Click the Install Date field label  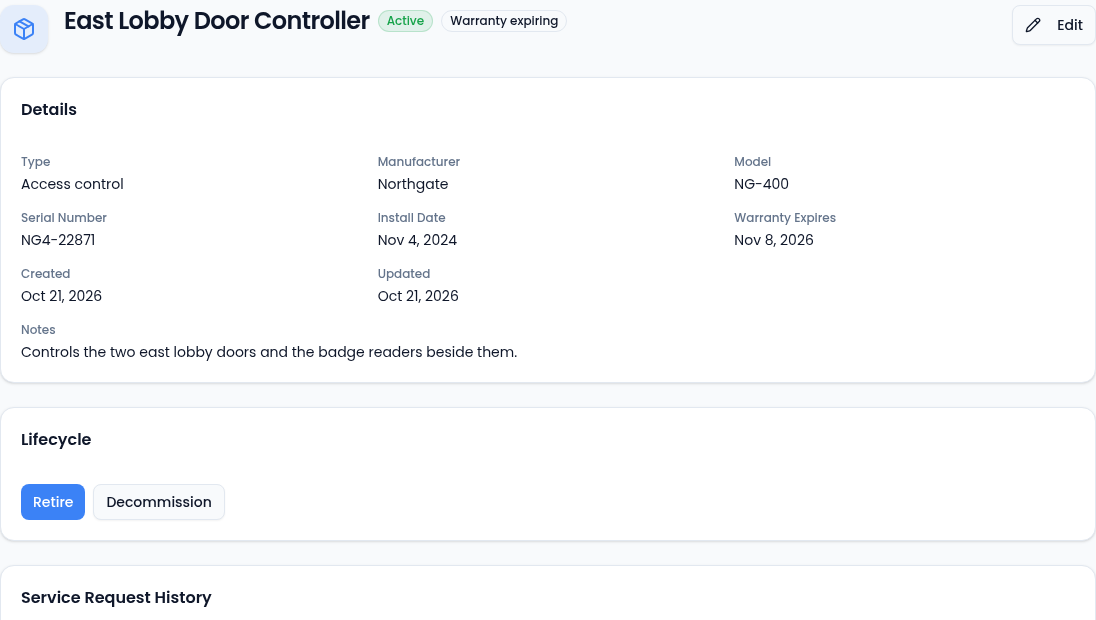pos(411,217)
